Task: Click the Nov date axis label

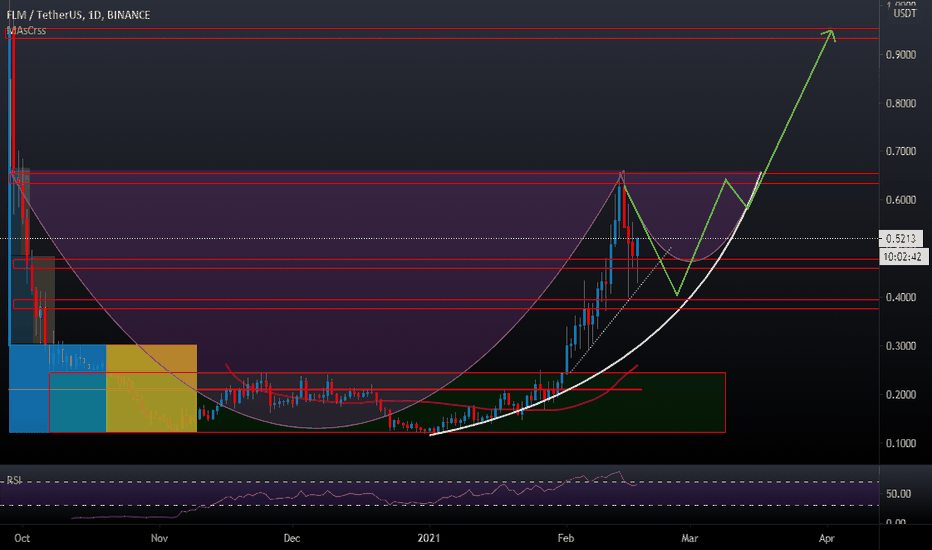Action: pos(159,538)
